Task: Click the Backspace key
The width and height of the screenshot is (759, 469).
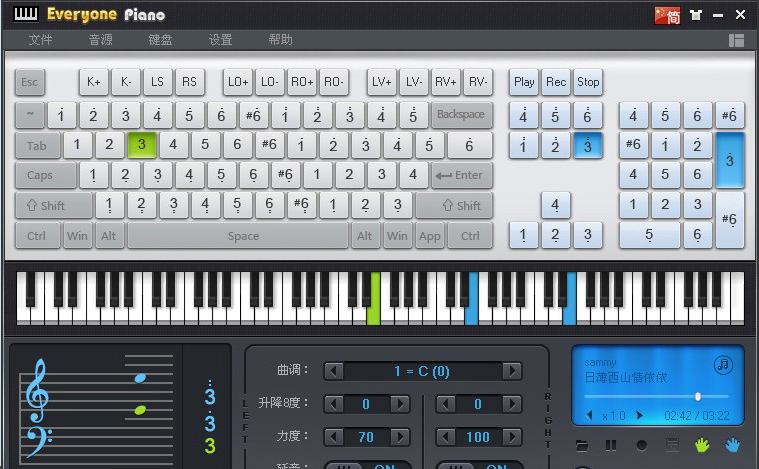Action: tap(461, 115)
